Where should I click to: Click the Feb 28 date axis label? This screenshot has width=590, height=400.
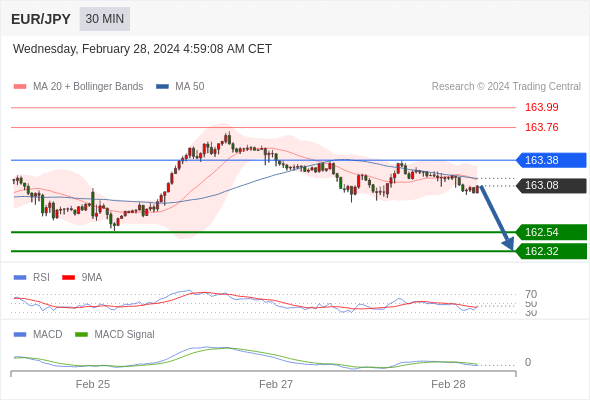coord(448,384)
